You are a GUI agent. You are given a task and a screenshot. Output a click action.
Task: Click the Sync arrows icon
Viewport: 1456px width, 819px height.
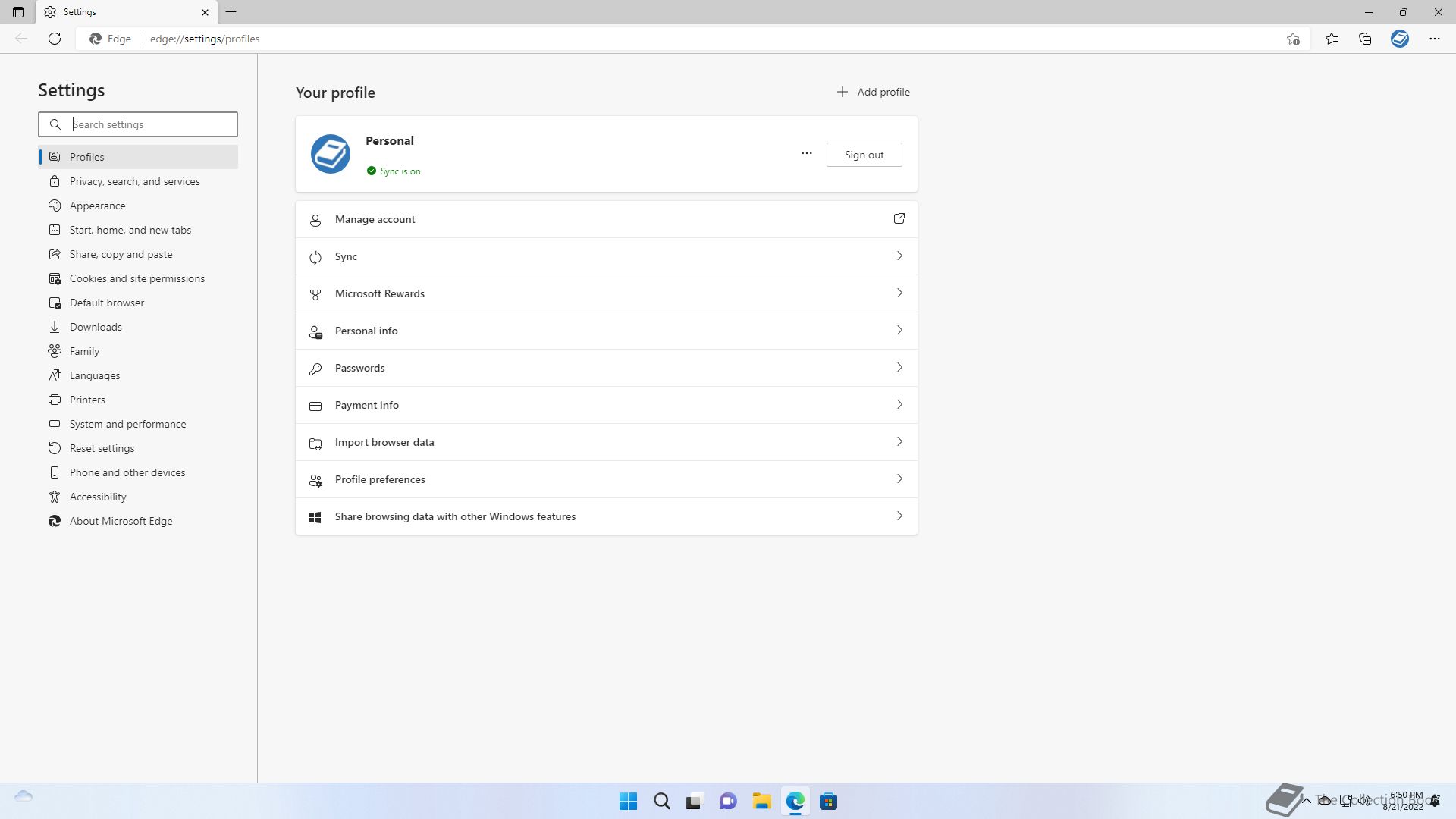pyautogui.click(x=315, y=257)
